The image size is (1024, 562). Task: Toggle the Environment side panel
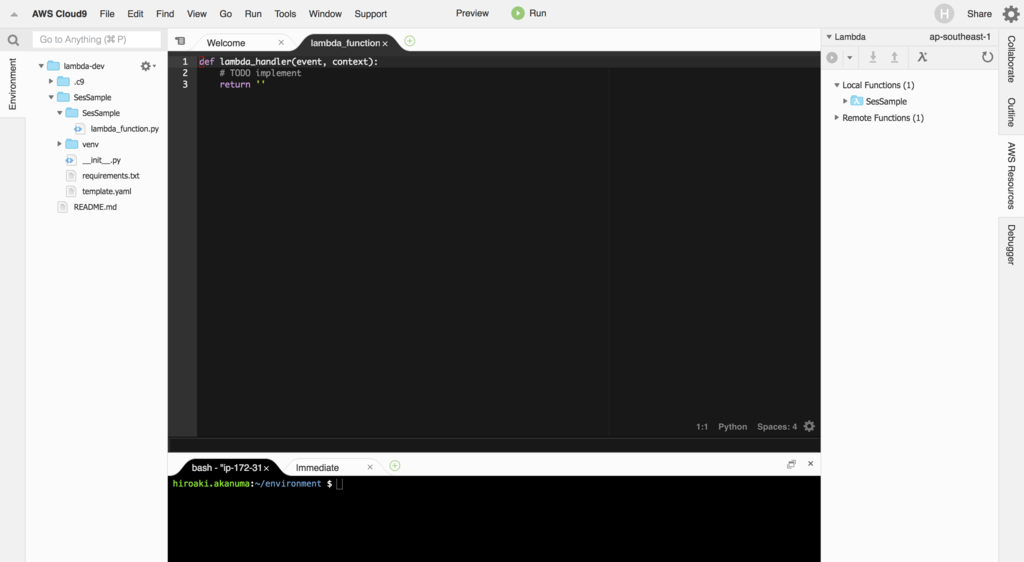[x=12, y=84]
